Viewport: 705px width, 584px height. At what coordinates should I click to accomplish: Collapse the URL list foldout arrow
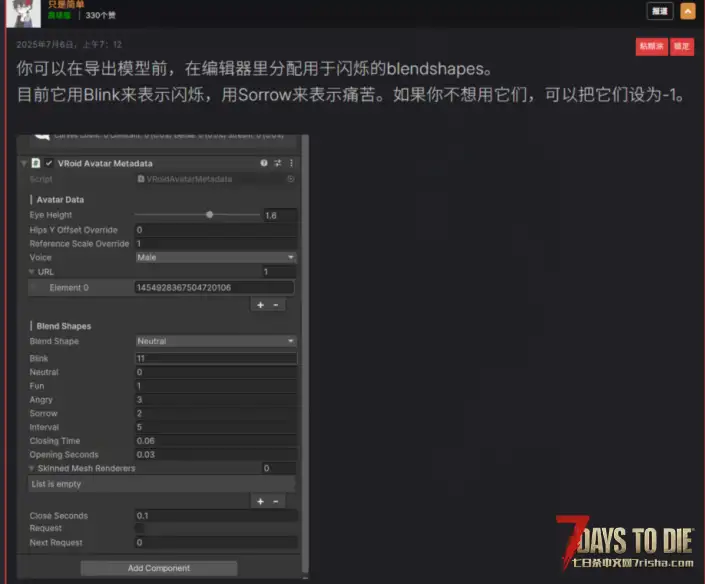click(x=32, y=271)
